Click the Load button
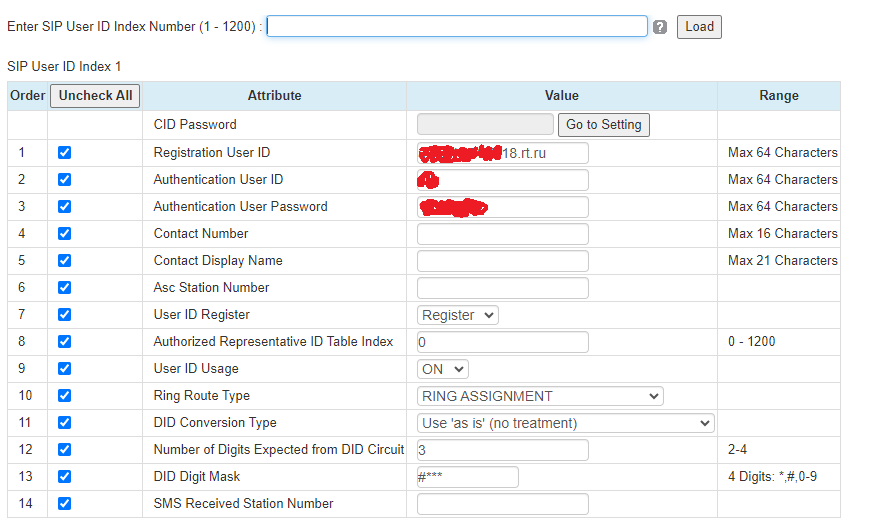 pyautogui.click(x=699, y=27)
